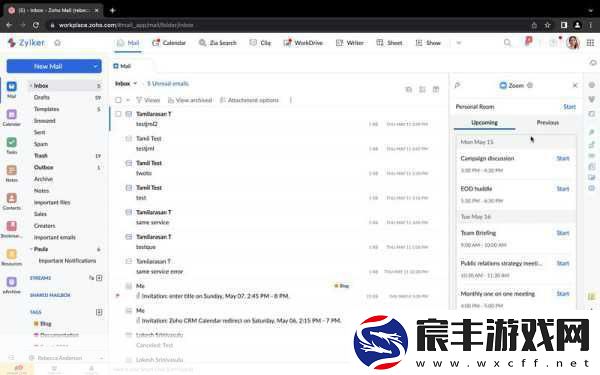Open the user profile avatar

(573, 42)
